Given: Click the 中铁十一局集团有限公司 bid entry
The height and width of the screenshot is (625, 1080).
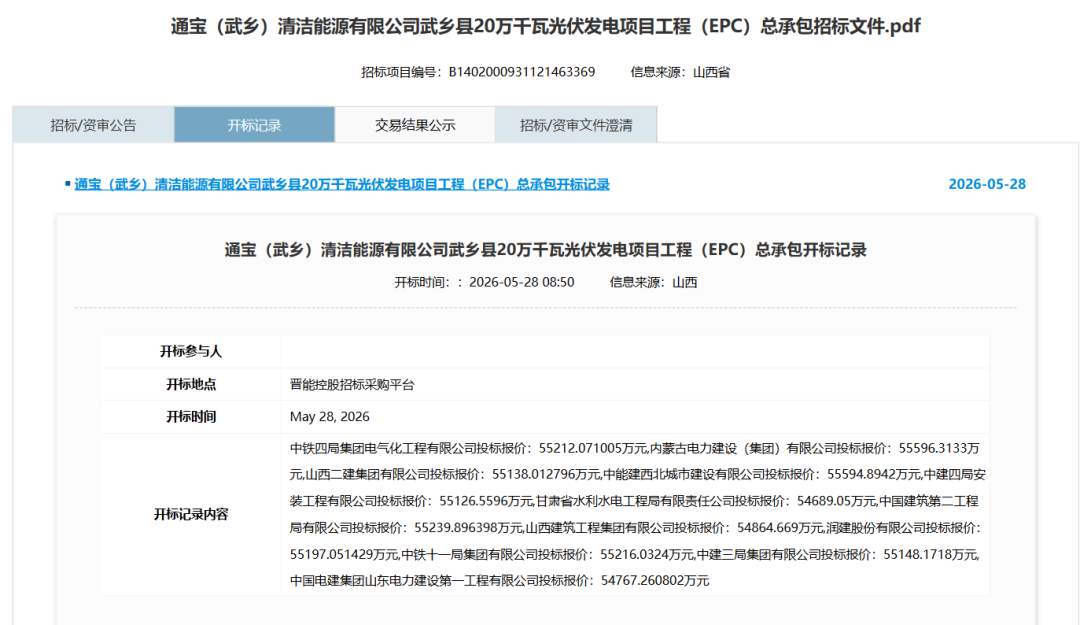Looking at the screenshot, I should click(548, 554).
